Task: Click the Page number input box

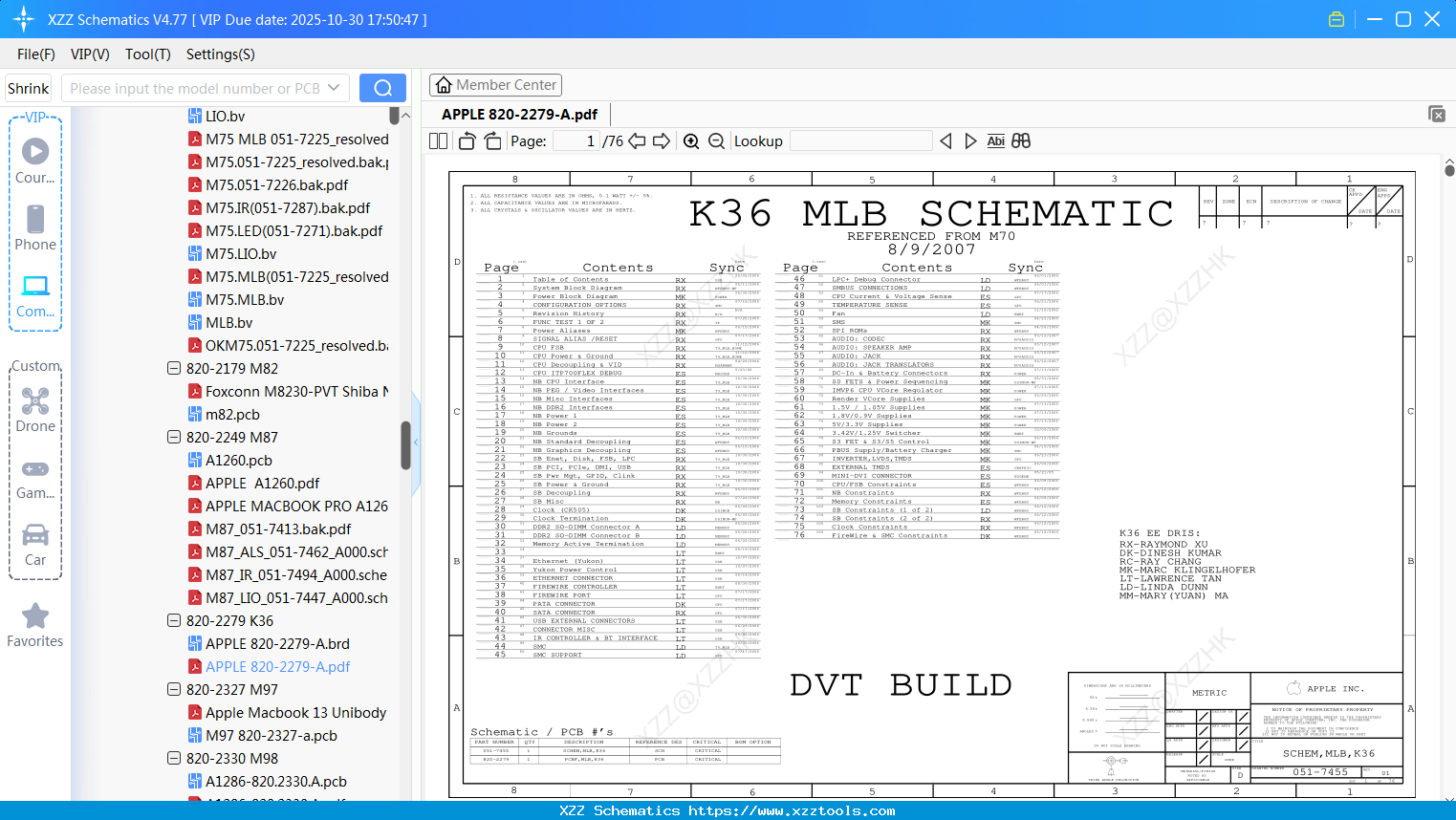Action: [576, 140]
